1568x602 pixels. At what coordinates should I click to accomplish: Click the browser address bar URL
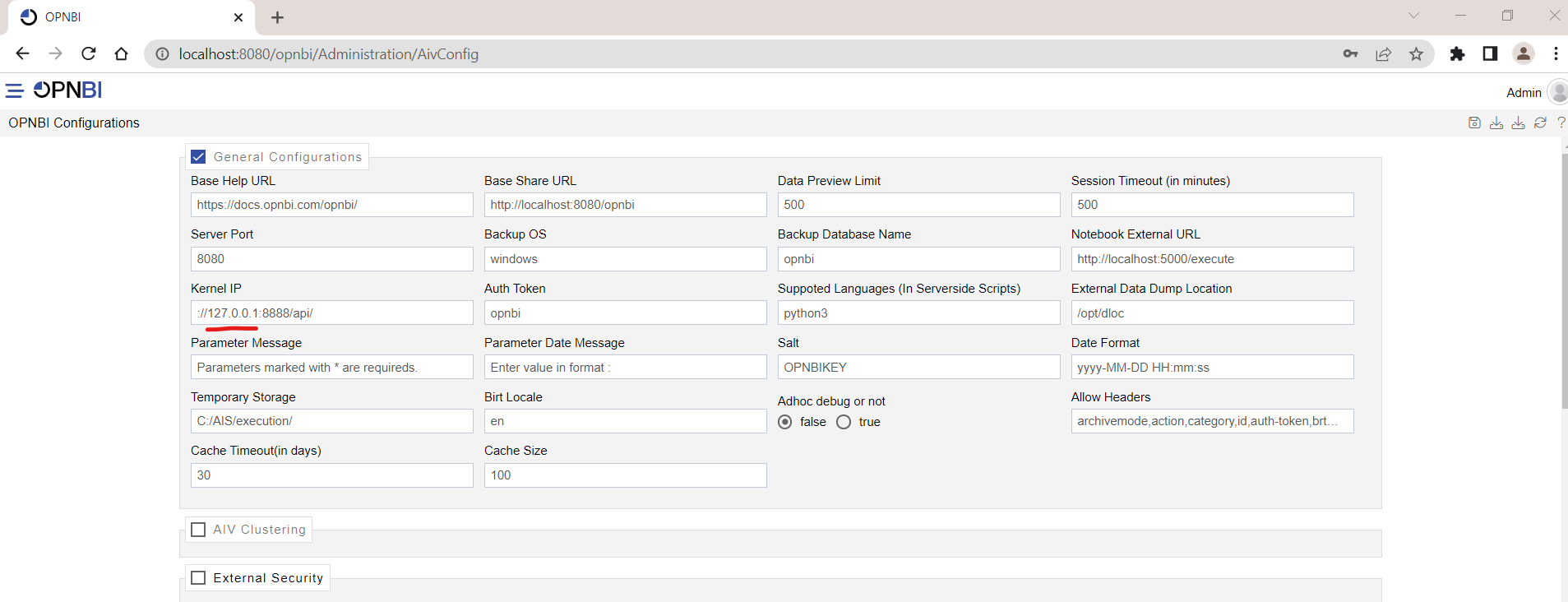click(329, 53)
